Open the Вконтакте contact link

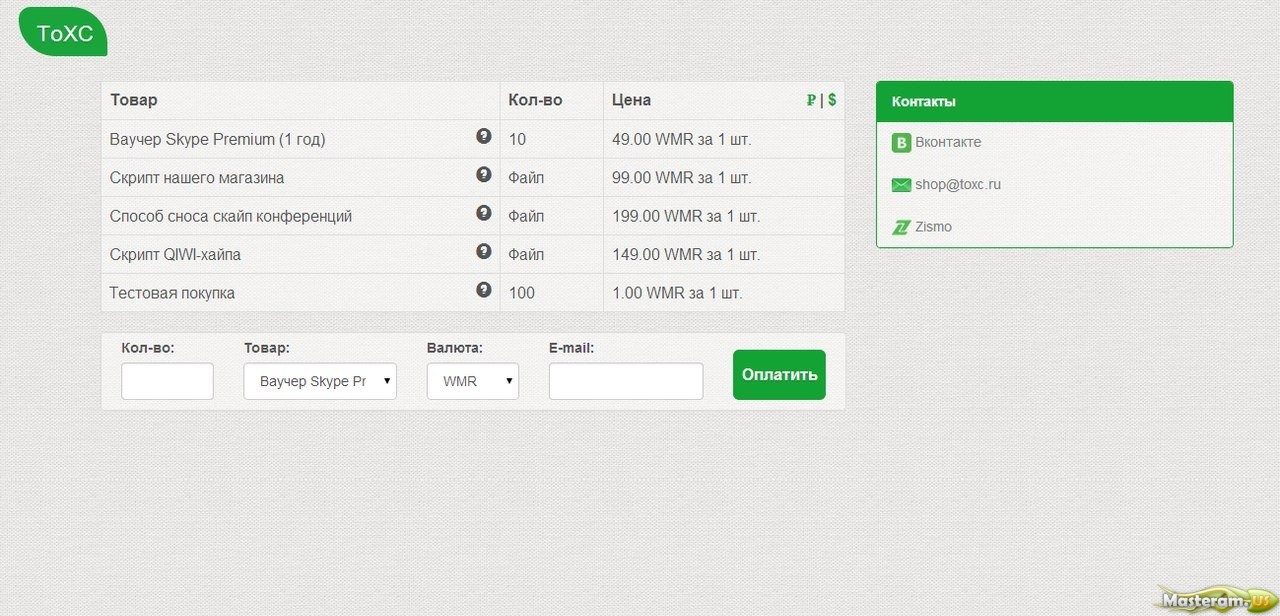[948, 142]
